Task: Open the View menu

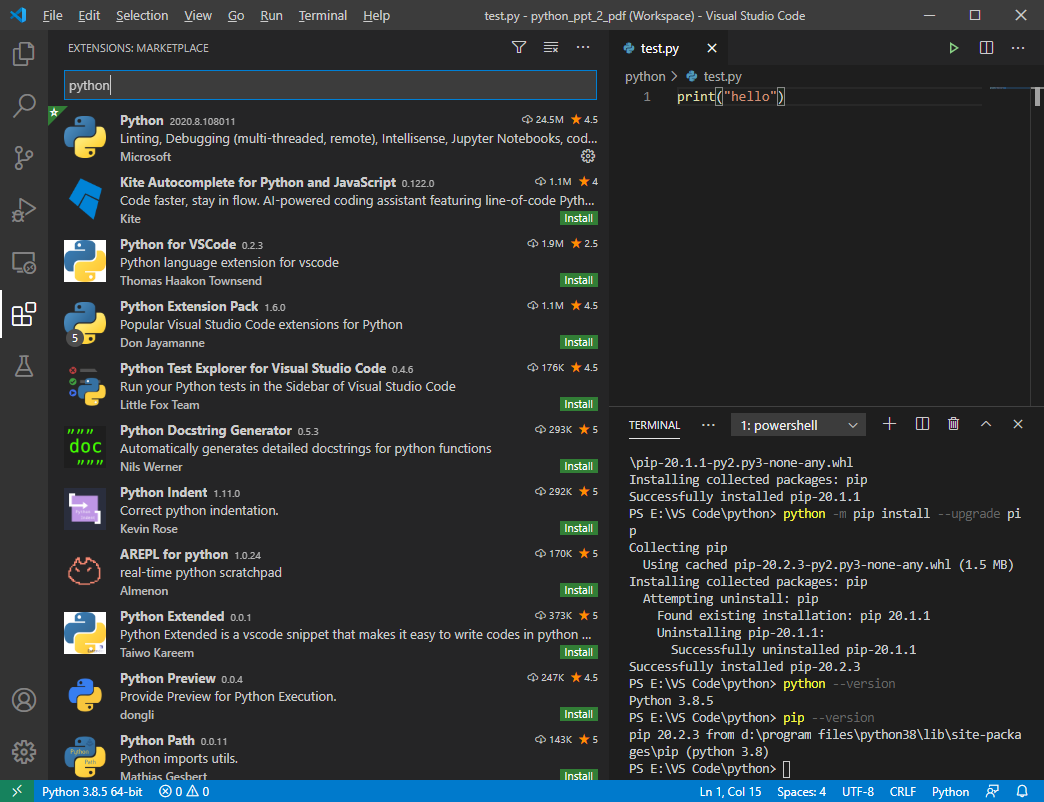Action: click(198, 15)
